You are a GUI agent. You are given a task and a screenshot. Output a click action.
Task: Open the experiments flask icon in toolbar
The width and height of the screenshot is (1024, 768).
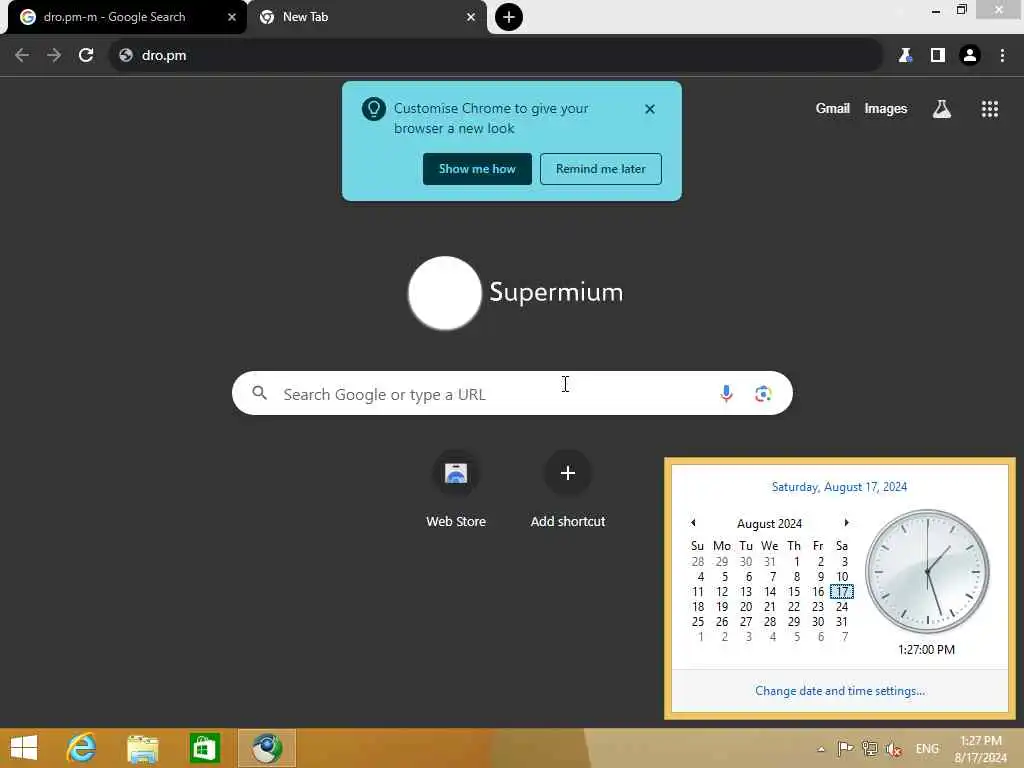click(x=905, y=56)
